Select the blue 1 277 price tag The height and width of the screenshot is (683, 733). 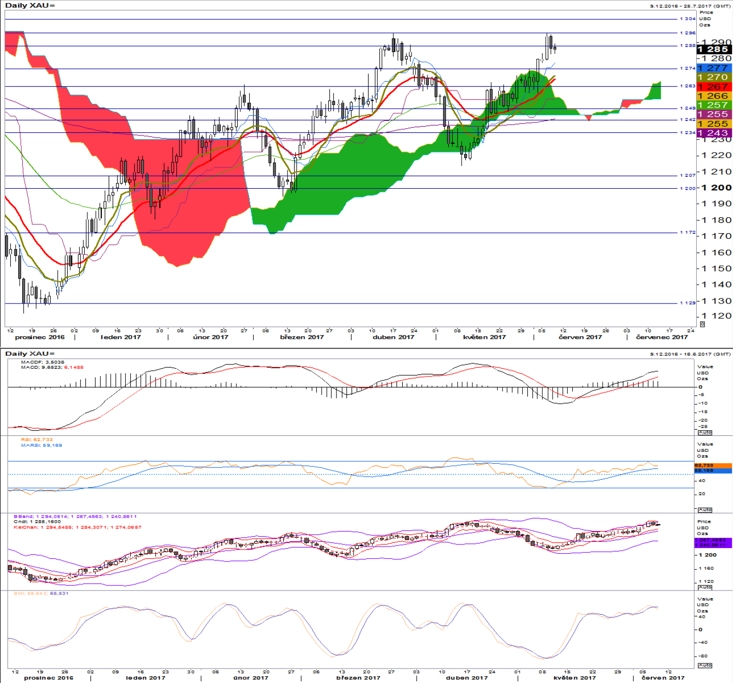(x=714, y=68)
